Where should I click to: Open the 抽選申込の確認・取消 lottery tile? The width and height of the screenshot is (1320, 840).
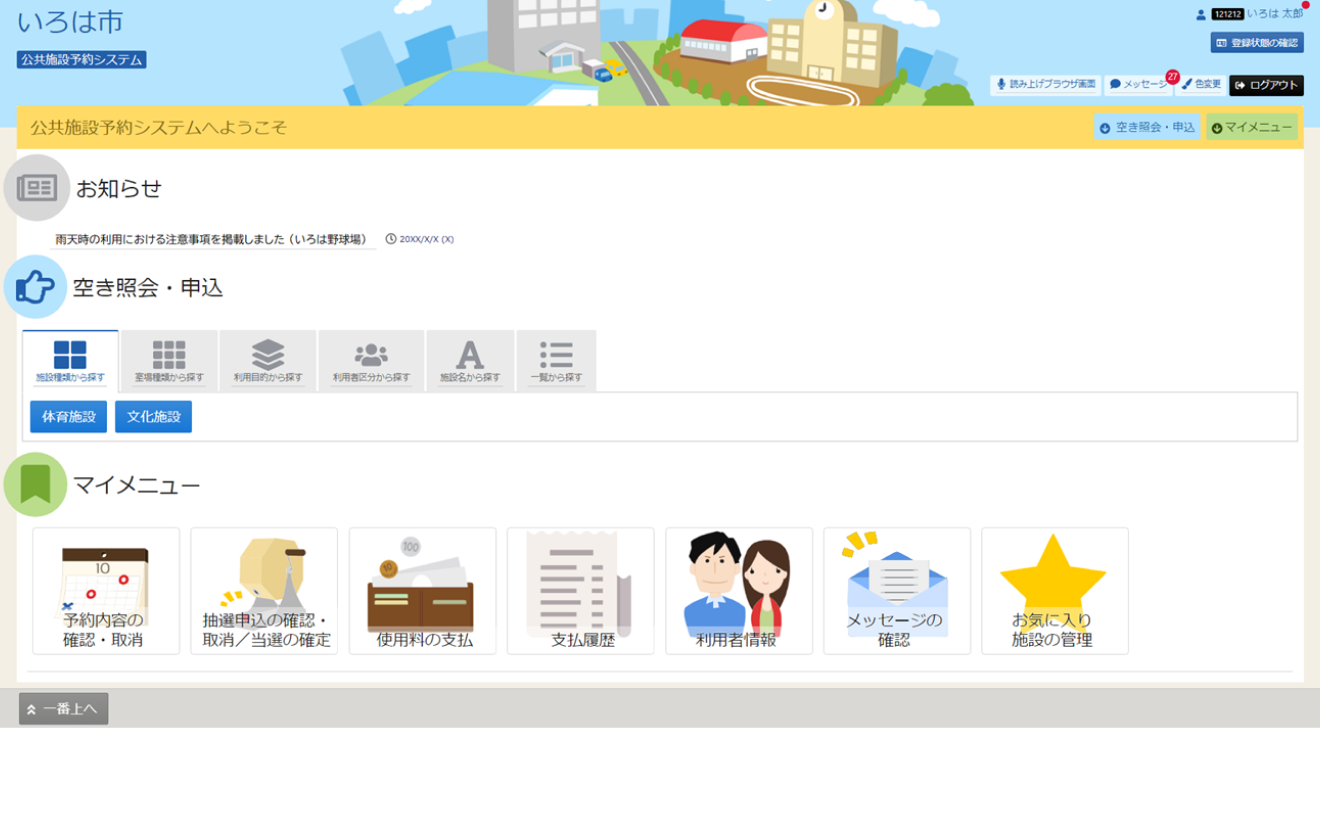(264, 591)
